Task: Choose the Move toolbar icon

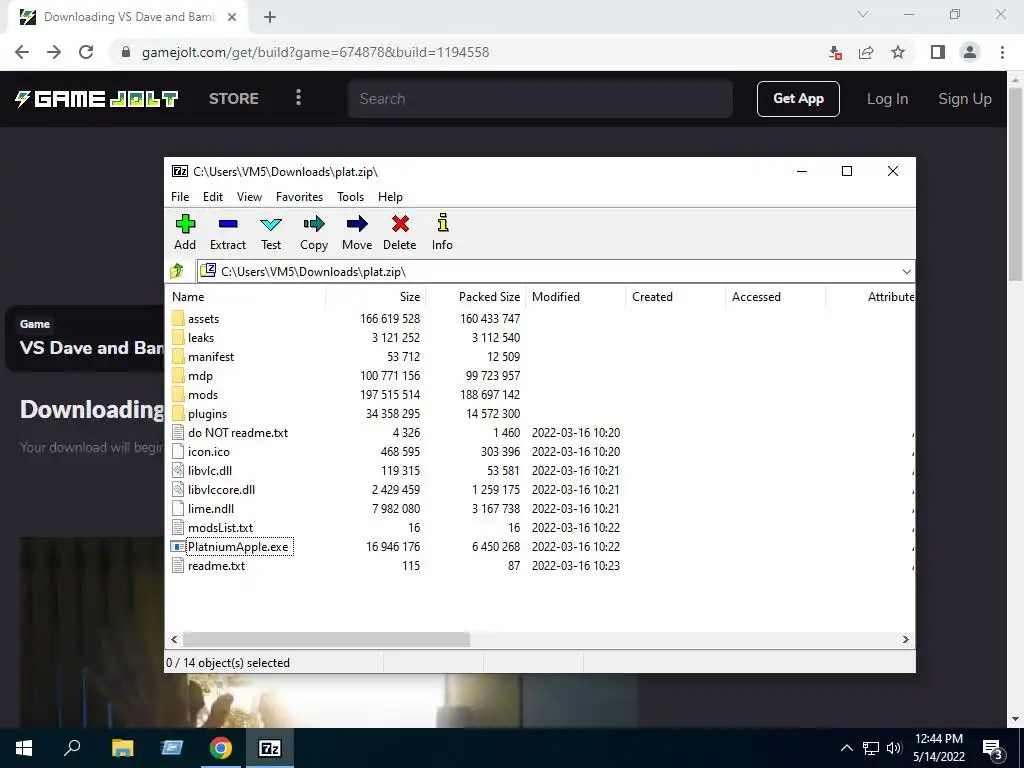Action: 357,224
